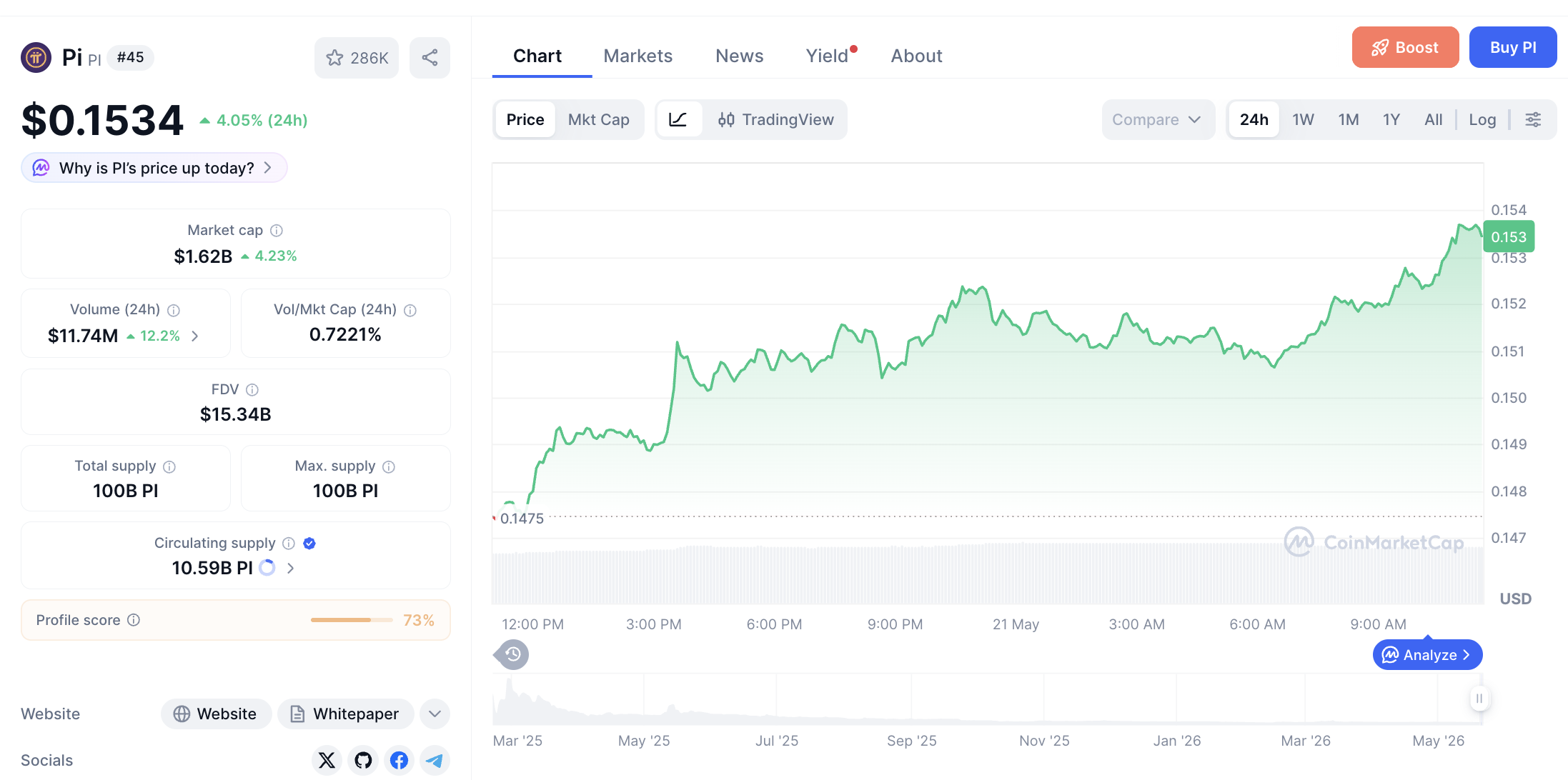Click the Max. supply info icon

[x=389, y=466]
